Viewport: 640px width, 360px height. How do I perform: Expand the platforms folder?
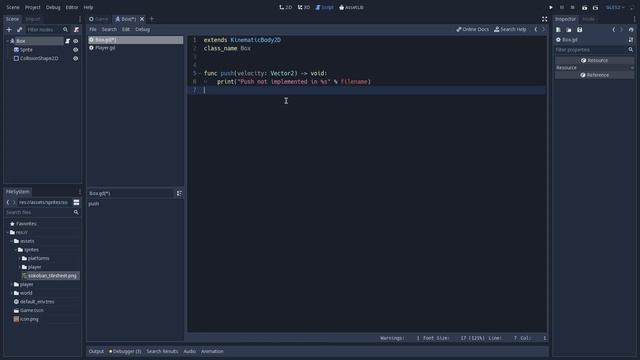coord(20,258)
